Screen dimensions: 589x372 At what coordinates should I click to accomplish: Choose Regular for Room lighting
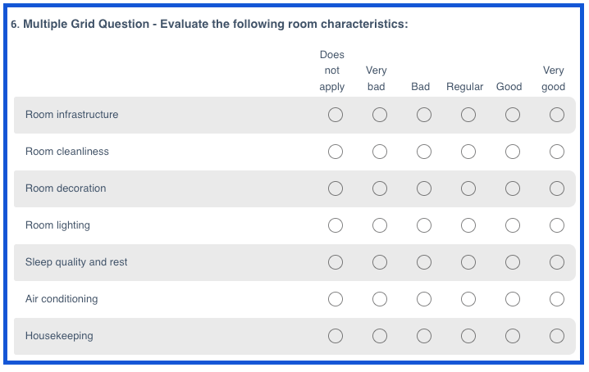(x=468, y=225)
